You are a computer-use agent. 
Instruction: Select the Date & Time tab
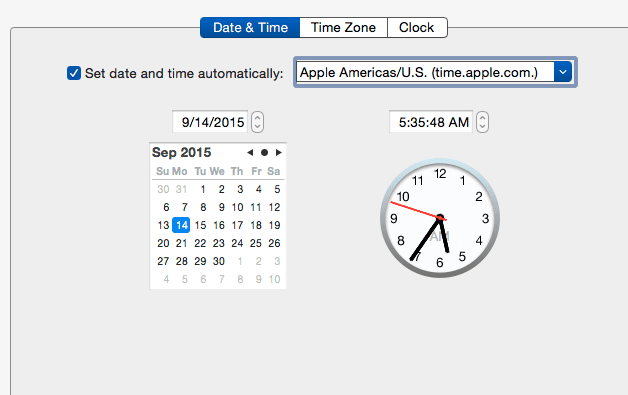point(250,28)
